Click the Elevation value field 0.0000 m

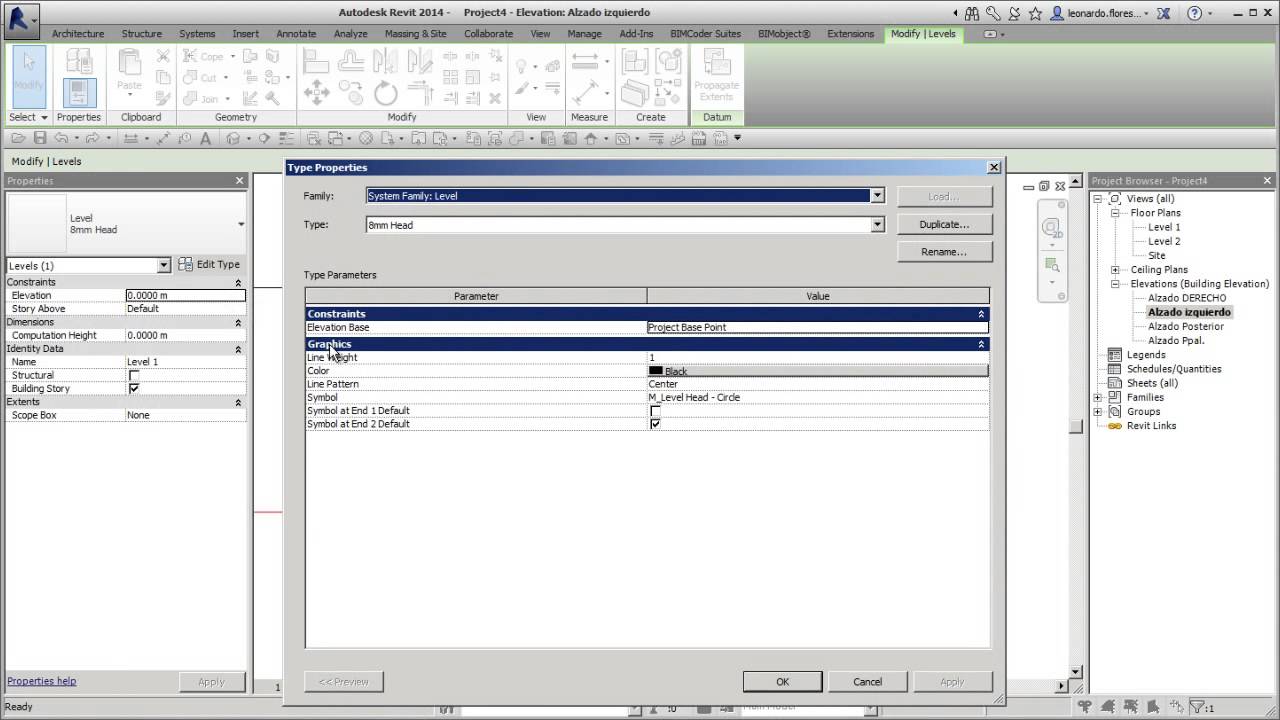click(185, 296)
